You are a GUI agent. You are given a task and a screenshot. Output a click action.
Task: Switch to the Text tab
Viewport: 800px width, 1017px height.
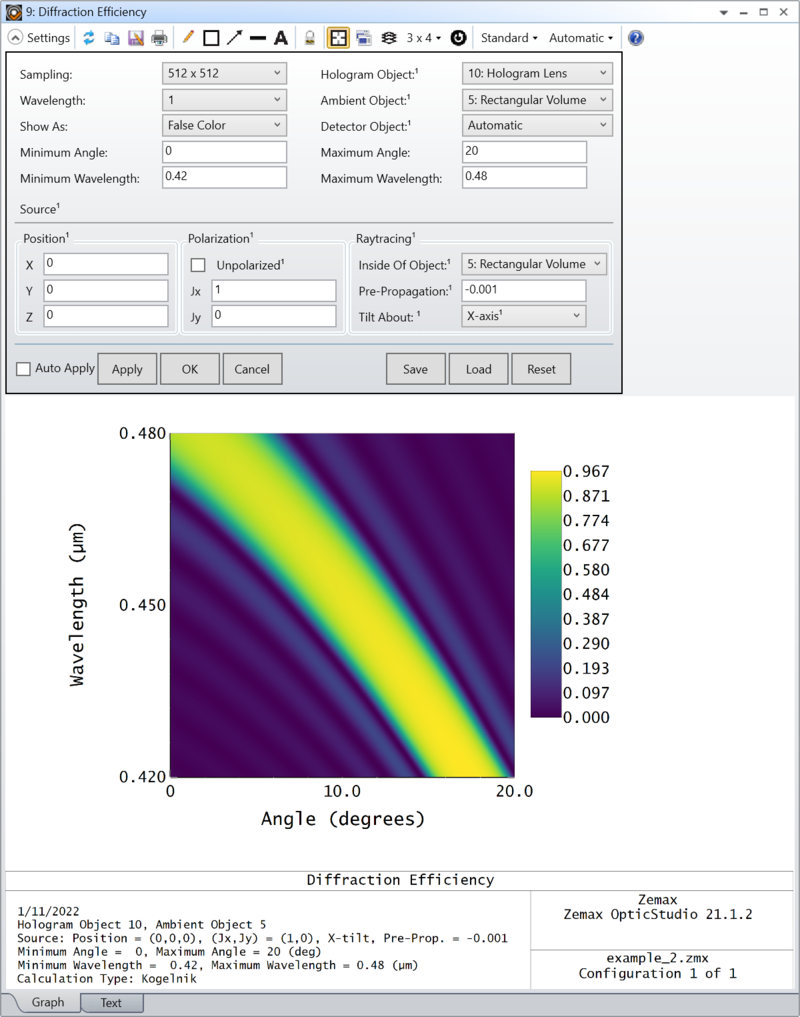[x=110, y=1003]
